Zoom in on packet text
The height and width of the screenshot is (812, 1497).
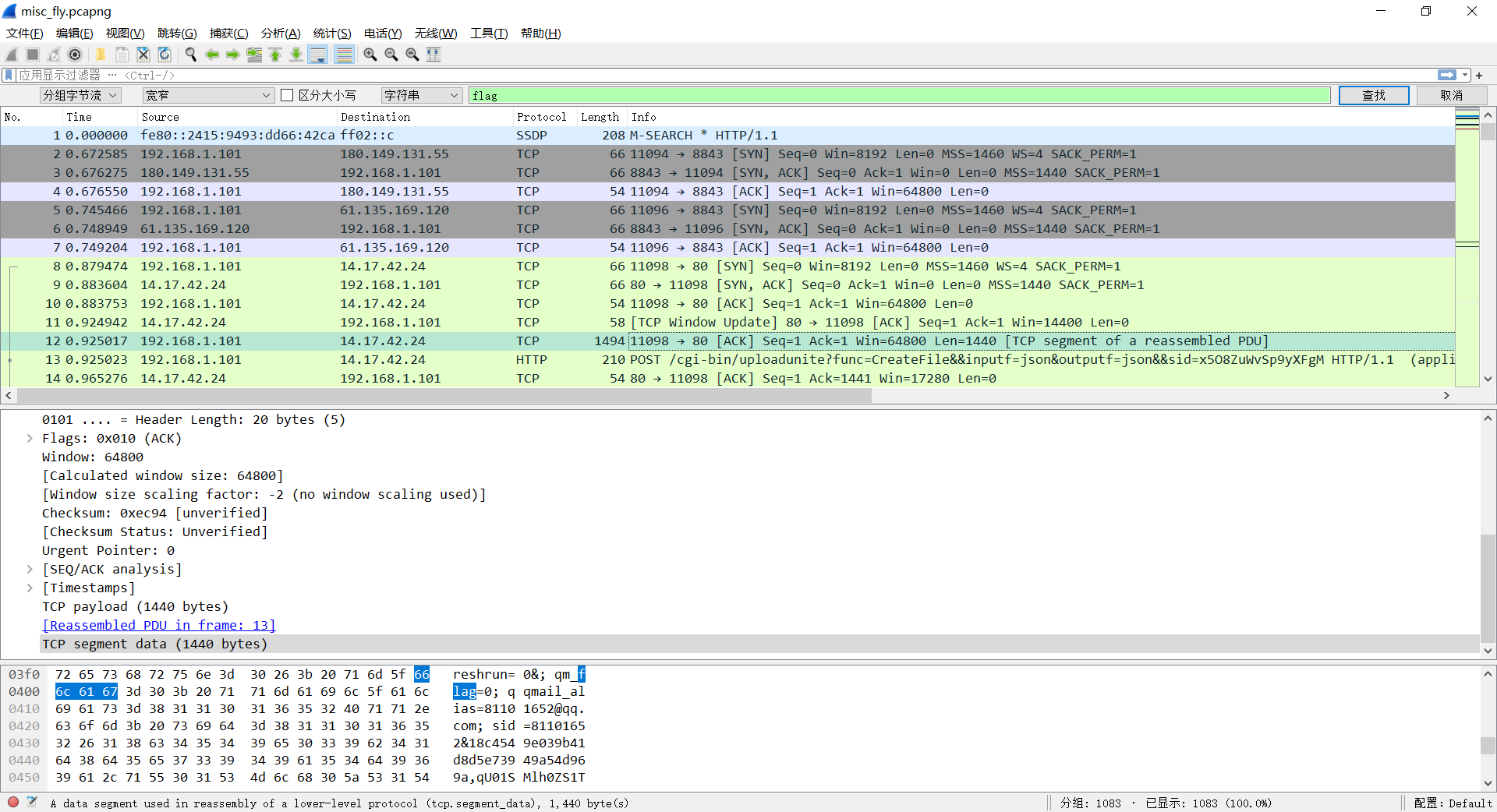(x=370, y=55)
